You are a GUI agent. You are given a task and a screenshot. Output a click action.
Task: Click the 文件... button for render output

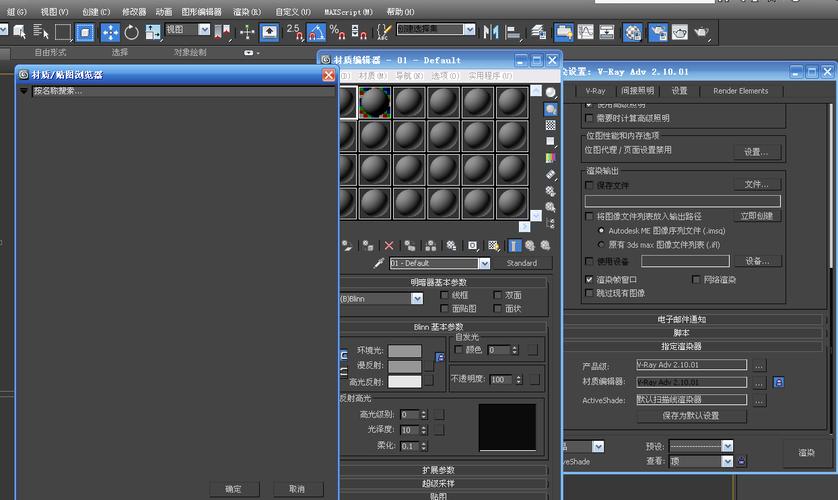756,184
